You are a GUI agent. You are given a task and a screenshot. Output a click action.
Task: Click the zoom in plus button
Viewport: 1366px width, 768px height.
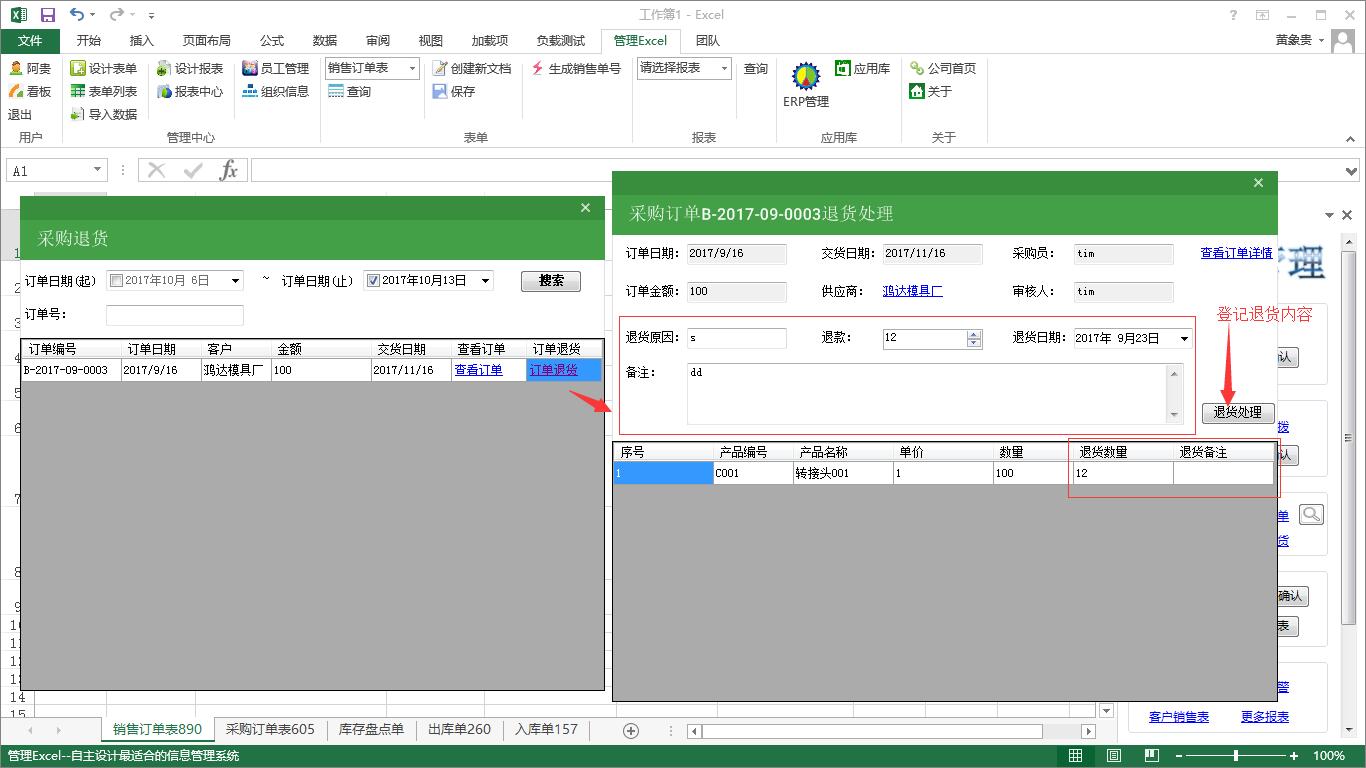(1294, 756)
